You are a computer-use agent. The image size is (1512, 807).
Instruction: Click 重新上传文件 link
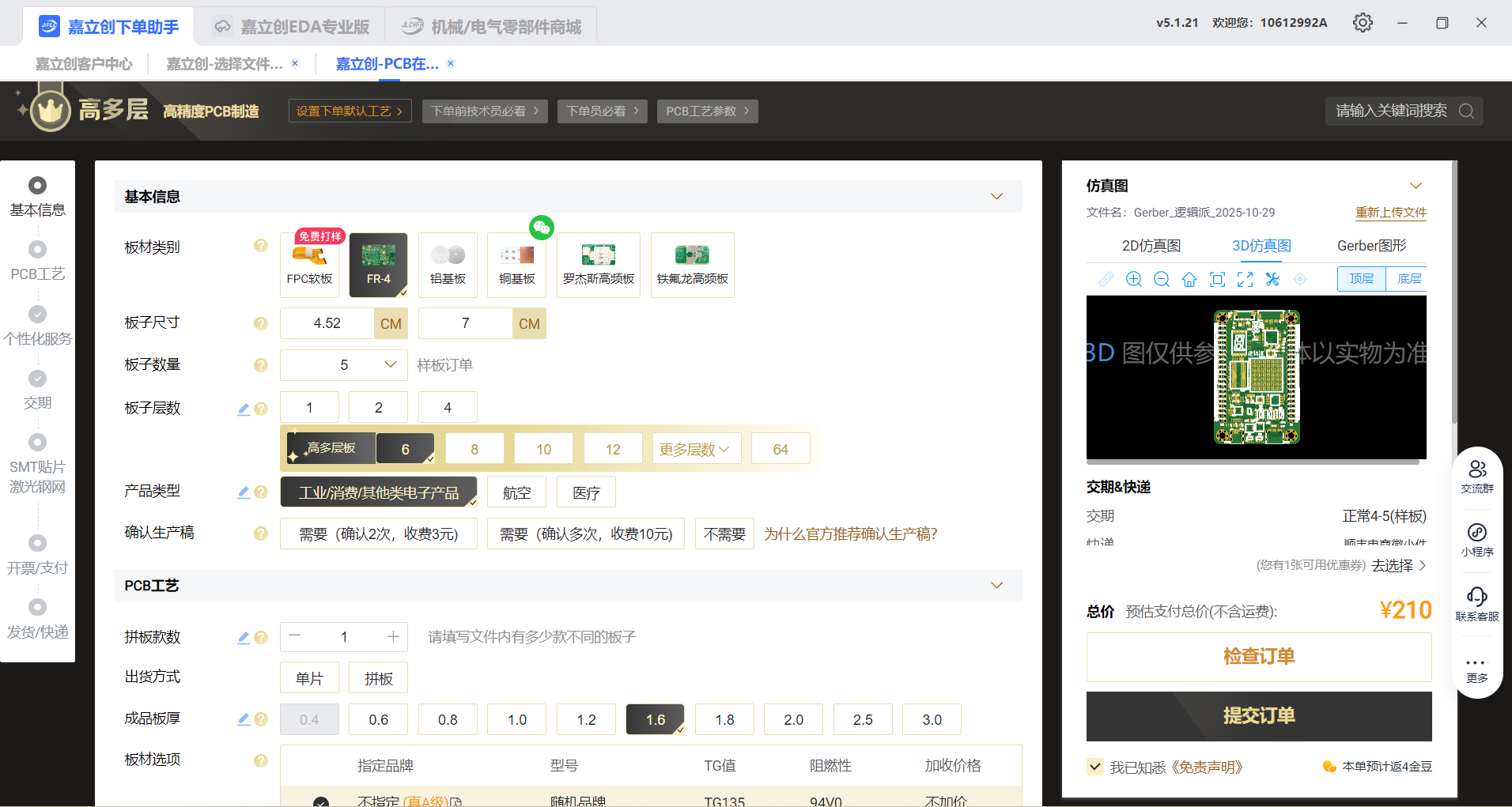tap(1391, 213)
